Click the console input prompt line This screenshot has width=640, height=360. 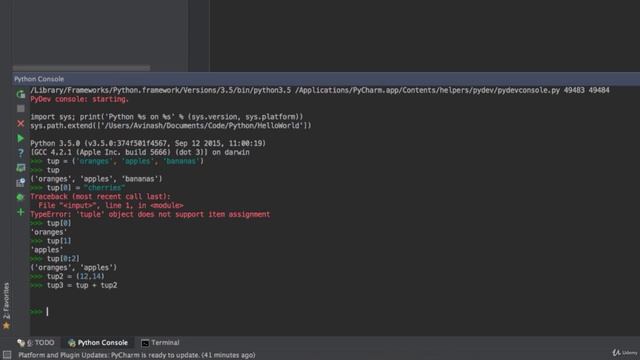(x=335, y=312)
